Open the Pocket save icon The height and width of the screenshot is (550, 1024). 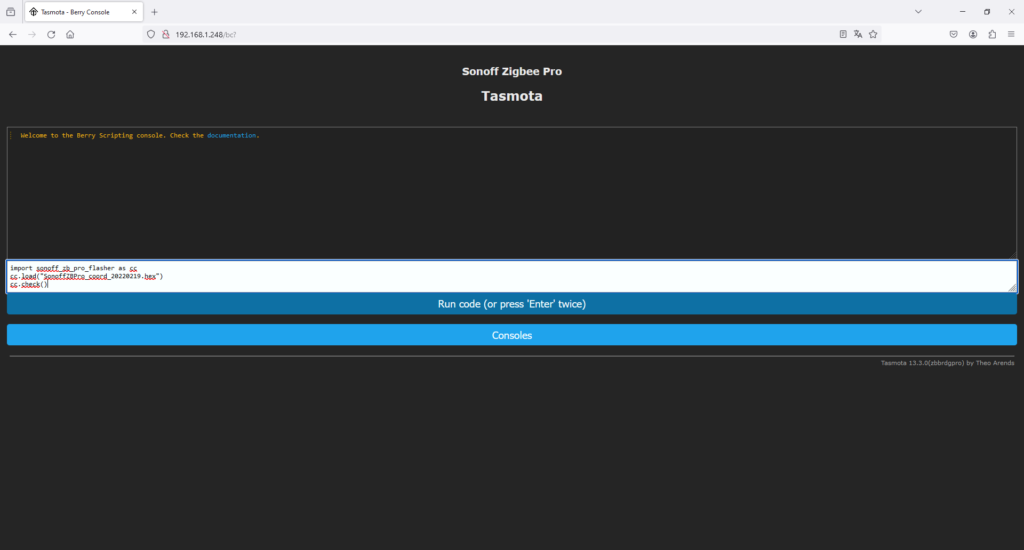[953, 35]
